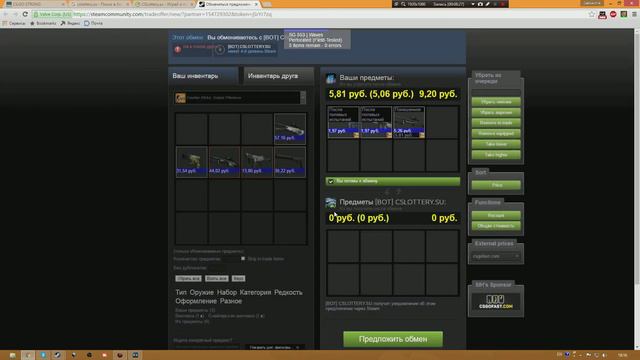Click the red adblock extension icon
Screen dimensions: 640x360
click(613, 14)
